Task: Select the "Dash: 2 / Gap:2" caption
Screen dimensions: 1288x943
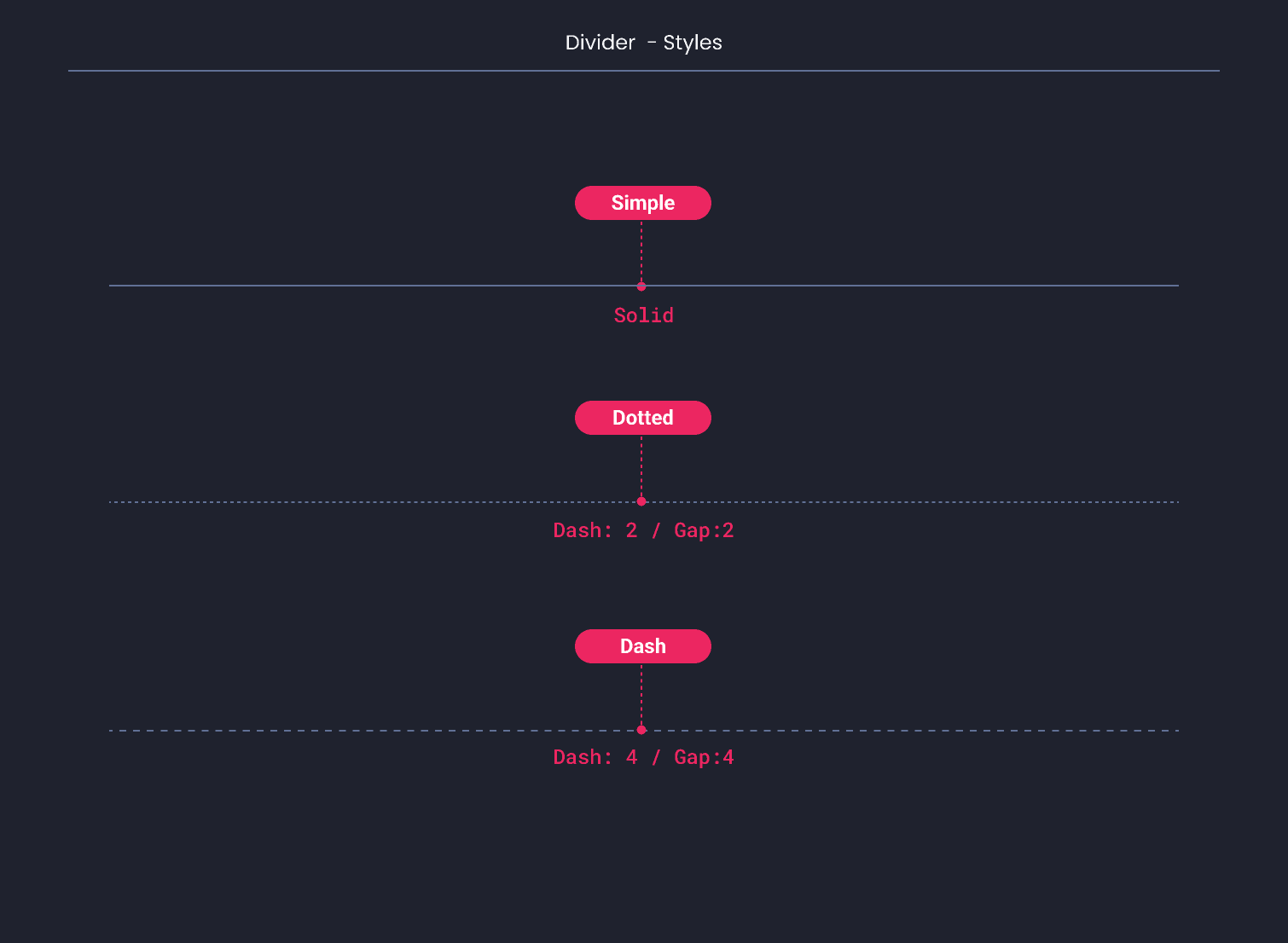Action: [644, 530]
